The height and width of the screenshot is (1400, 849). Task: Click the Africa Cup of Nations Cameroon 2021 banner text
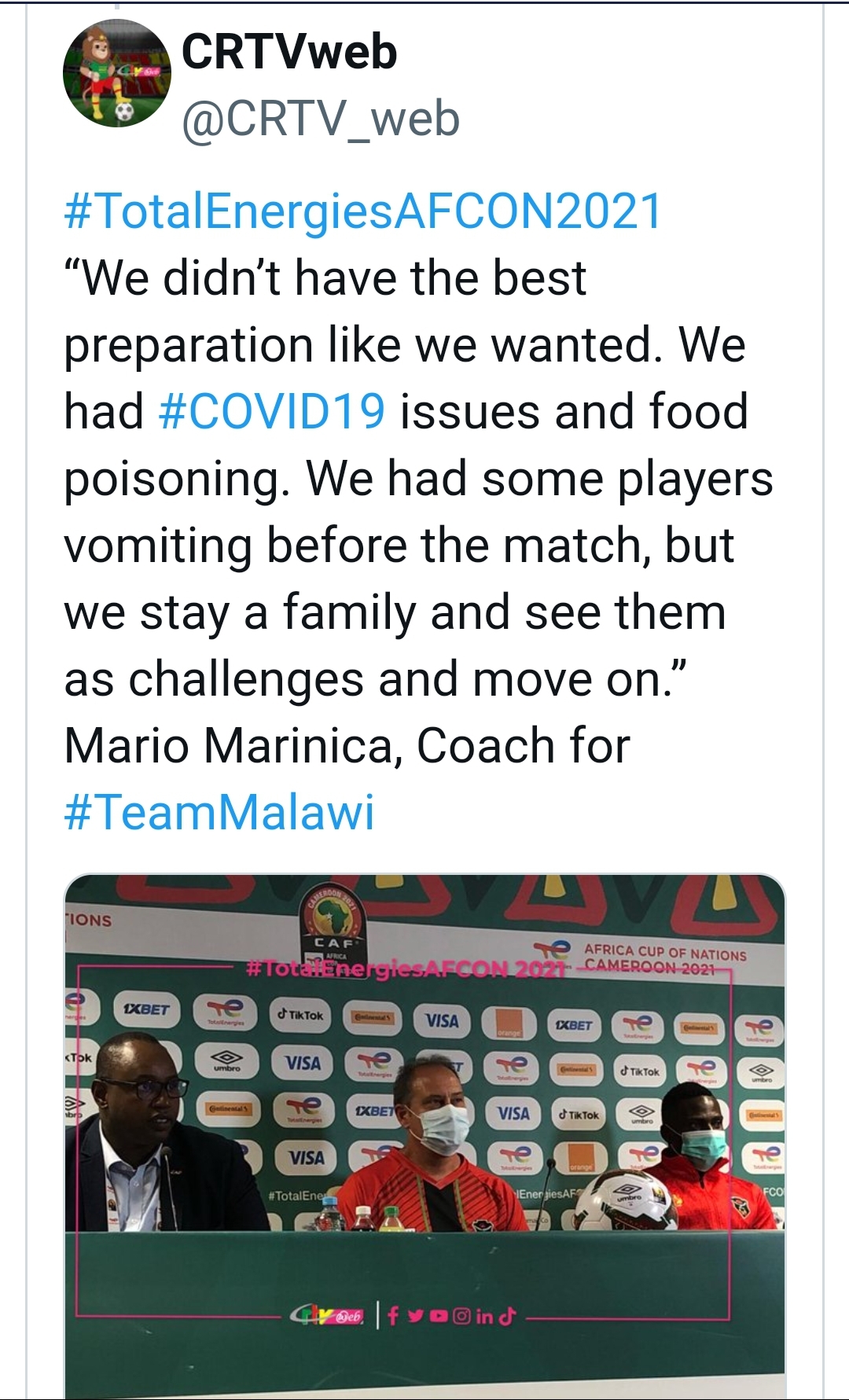(665, 958)
